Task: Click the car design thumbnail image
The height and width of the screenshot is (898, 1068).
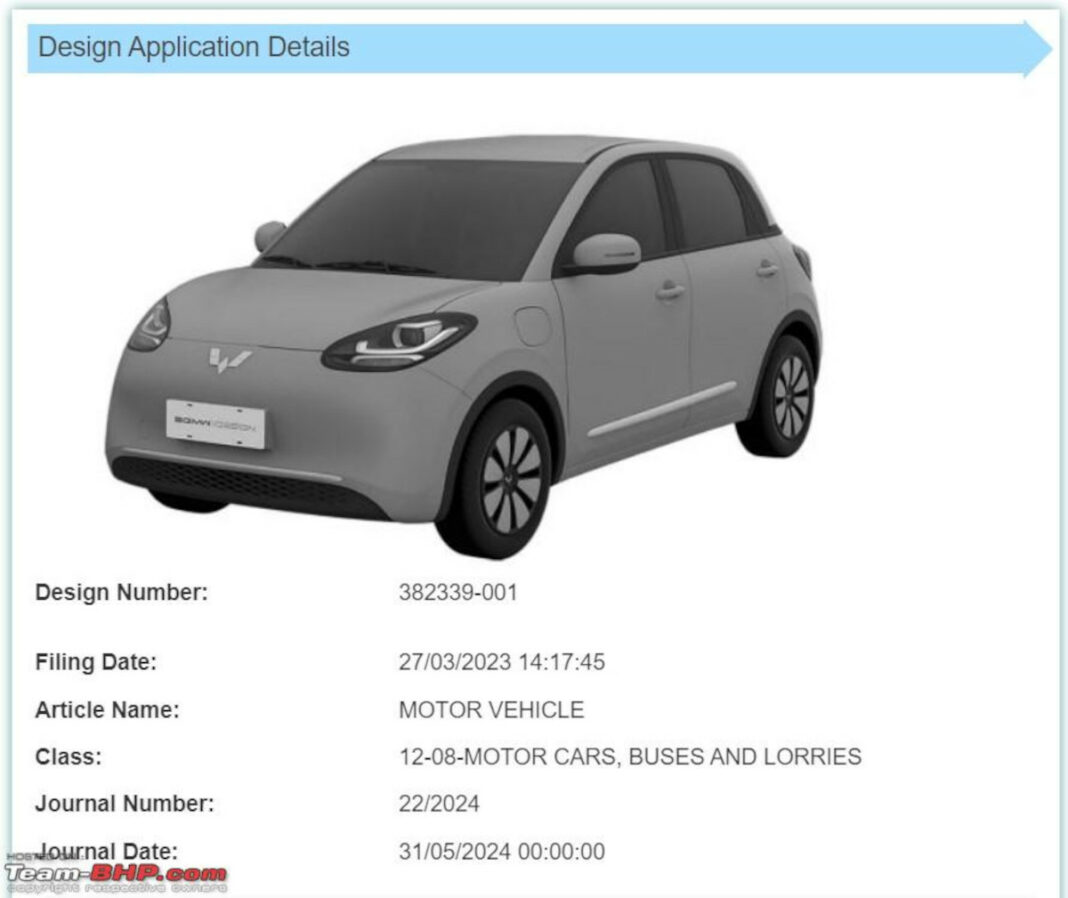Action: tap(470, 330)
